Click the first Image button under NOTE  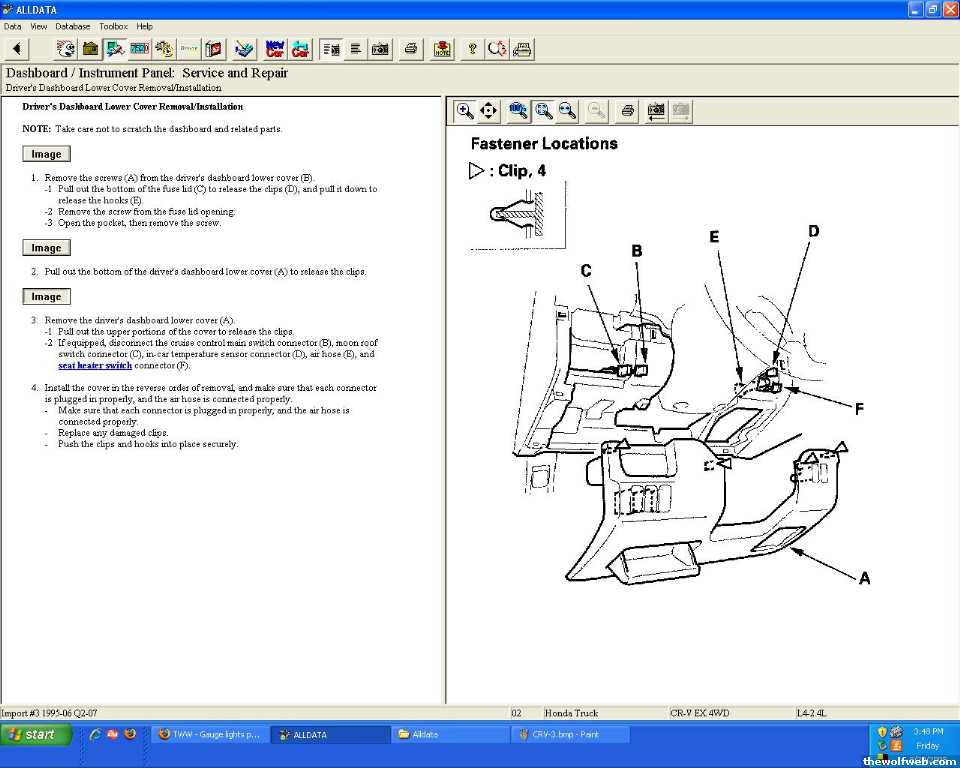coord(46,154)
